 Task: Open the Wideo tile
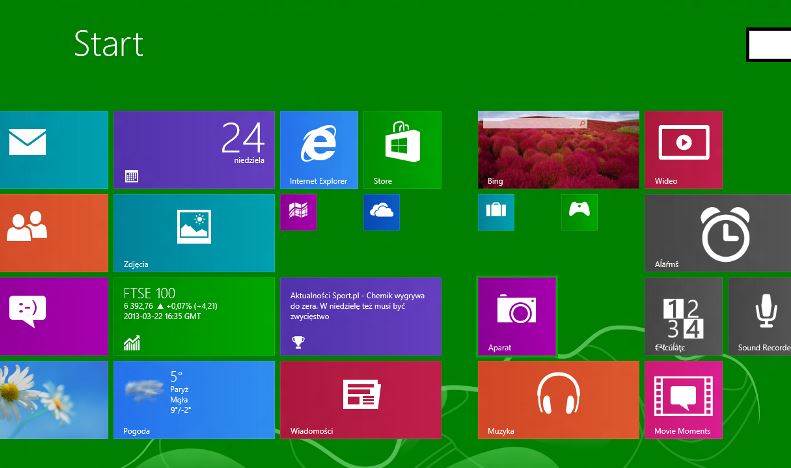click(684, 150)
